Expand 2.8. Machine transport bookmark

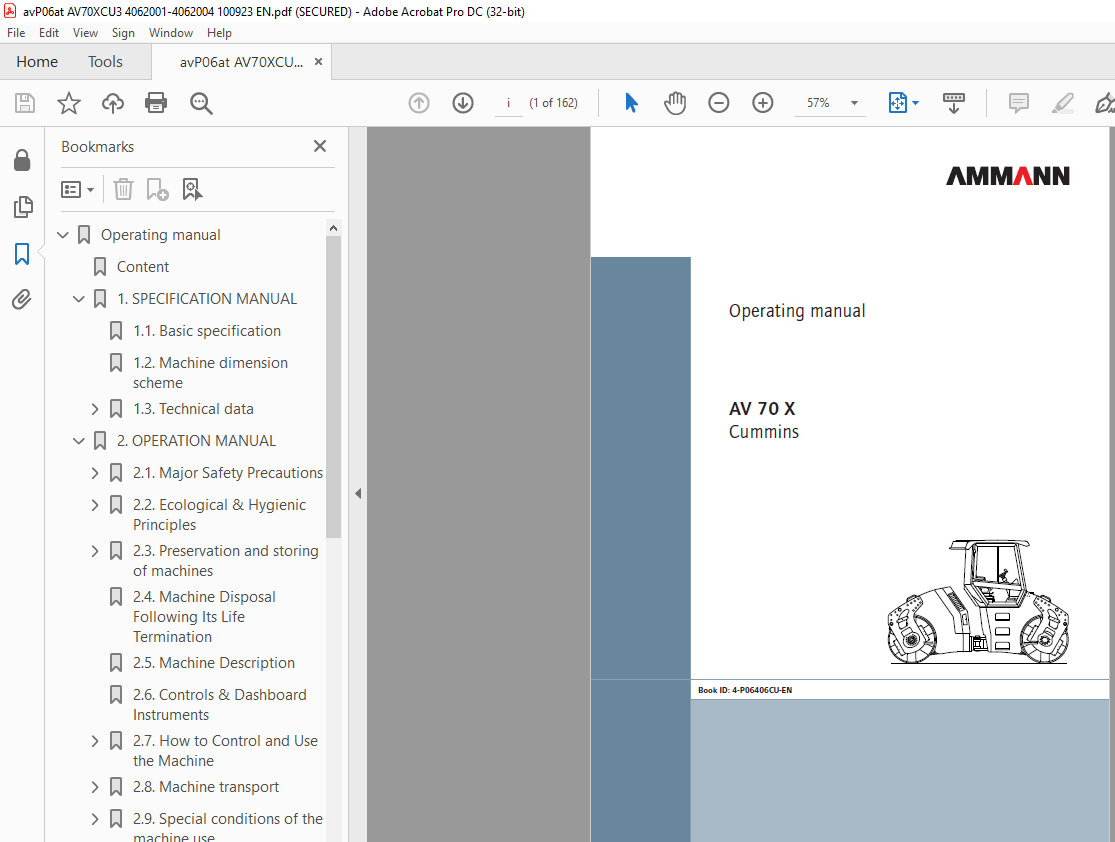(95, 787)
